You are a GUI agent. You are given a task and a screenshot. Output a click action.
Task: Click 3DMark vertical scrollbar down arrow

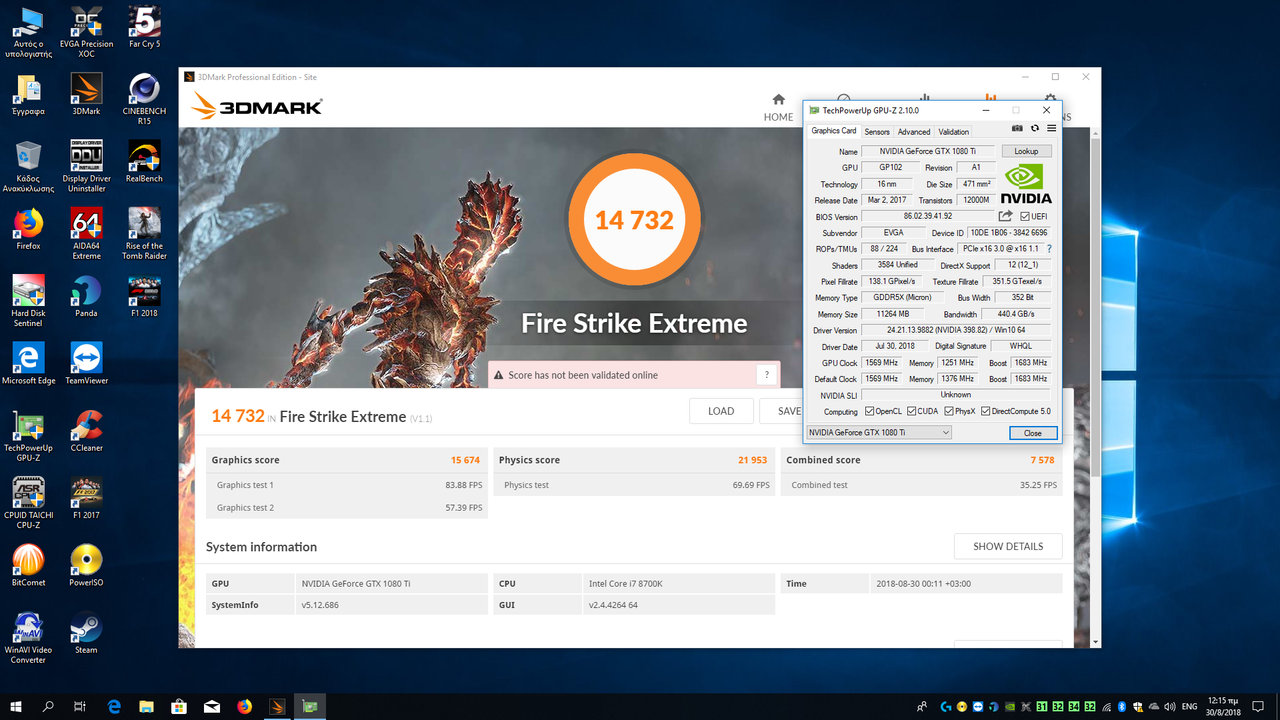coord(1095,642)
